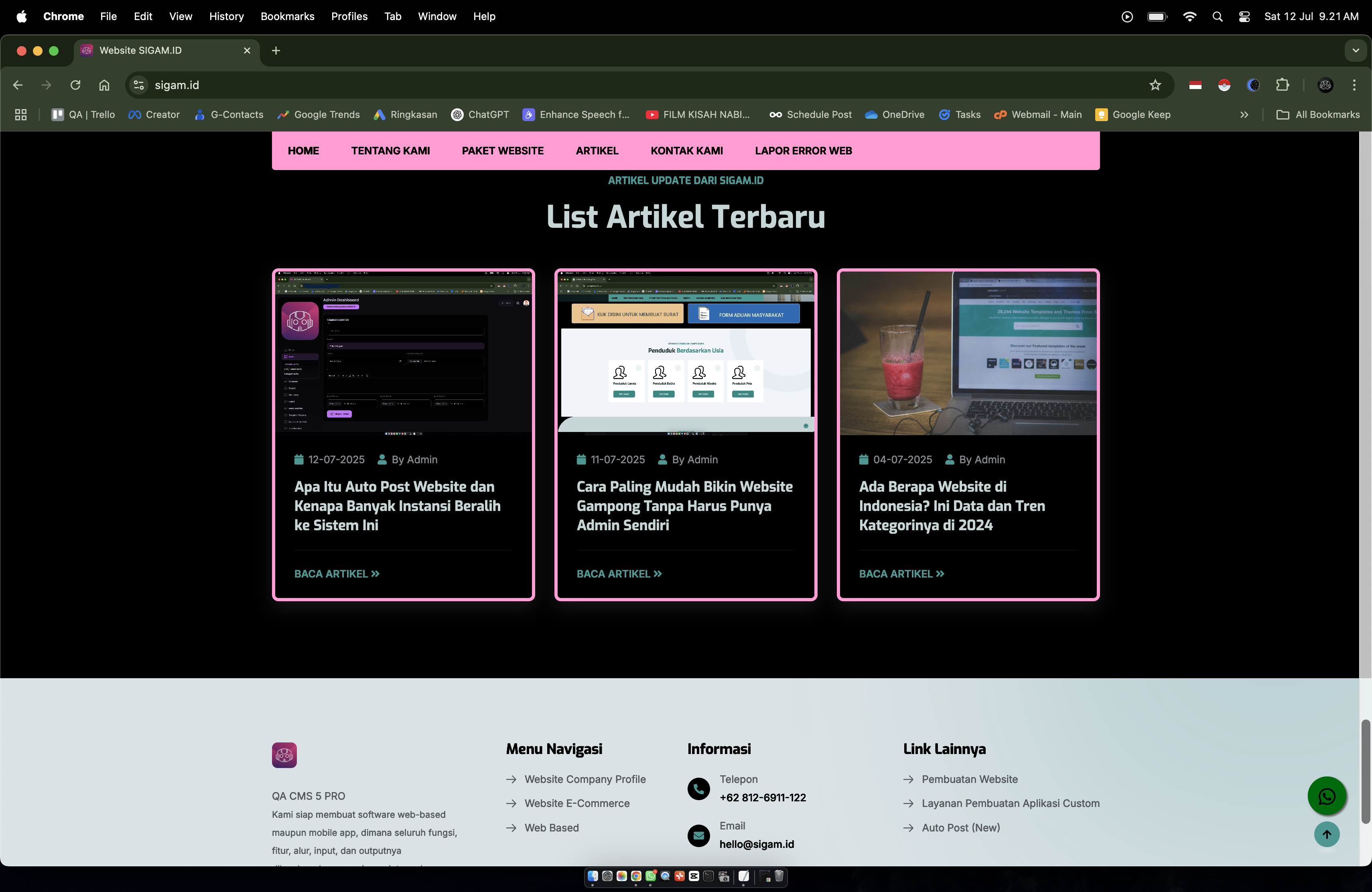Open the Bookmarks menu in menu bar
Screen dimensions: 1372x892
tap(287, 17)
